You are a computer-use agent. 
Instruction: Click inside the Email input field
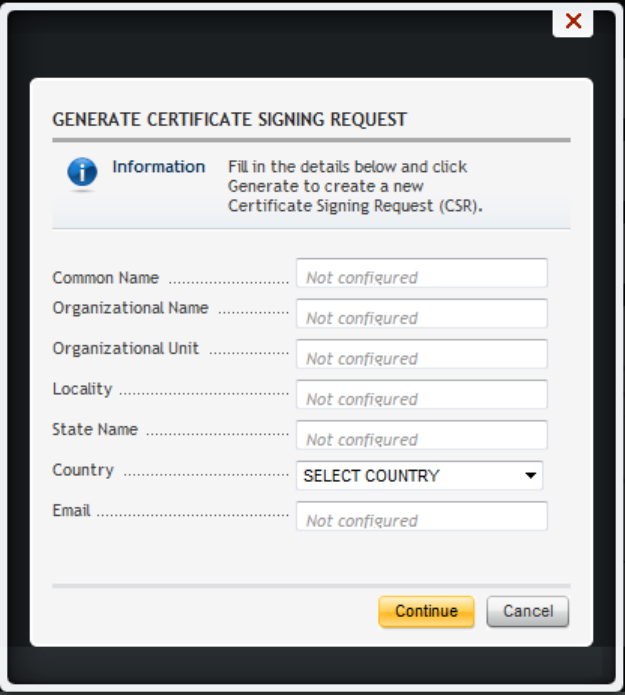[x=421, y=517]
